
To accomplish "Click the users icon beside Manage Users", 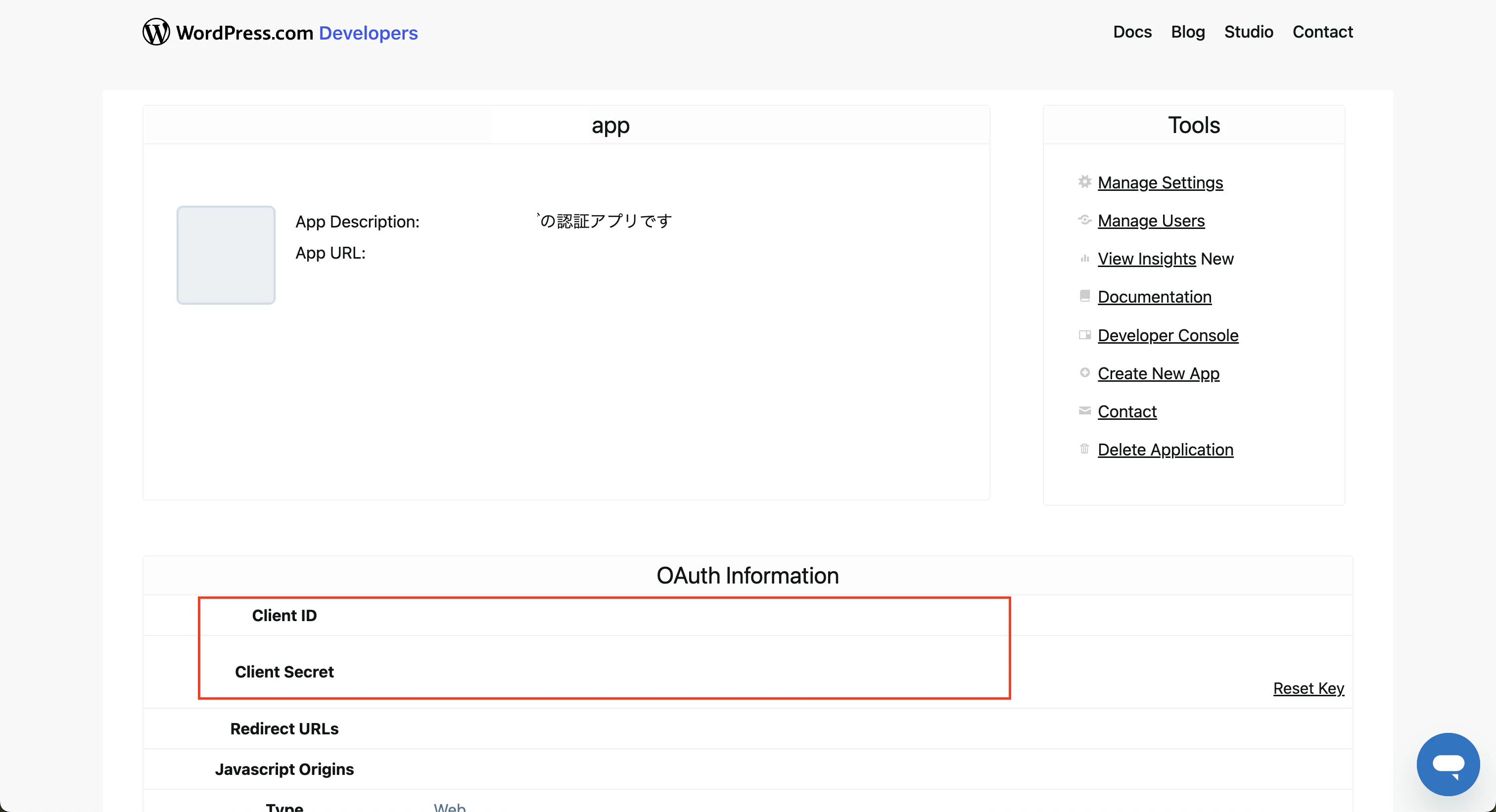I will tap(1084, 220).
